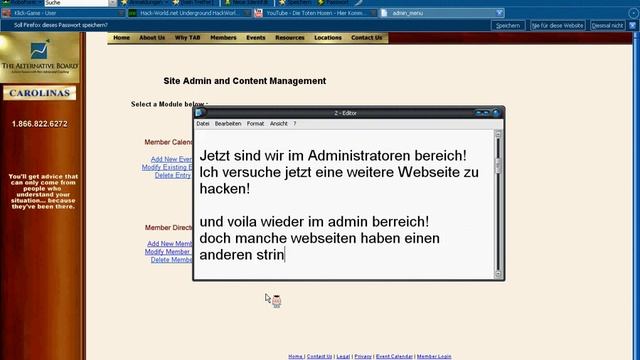This screenshot has width=640, height=360.
Task: Click The Alternative Board logo
Action: tap(40, 57)
